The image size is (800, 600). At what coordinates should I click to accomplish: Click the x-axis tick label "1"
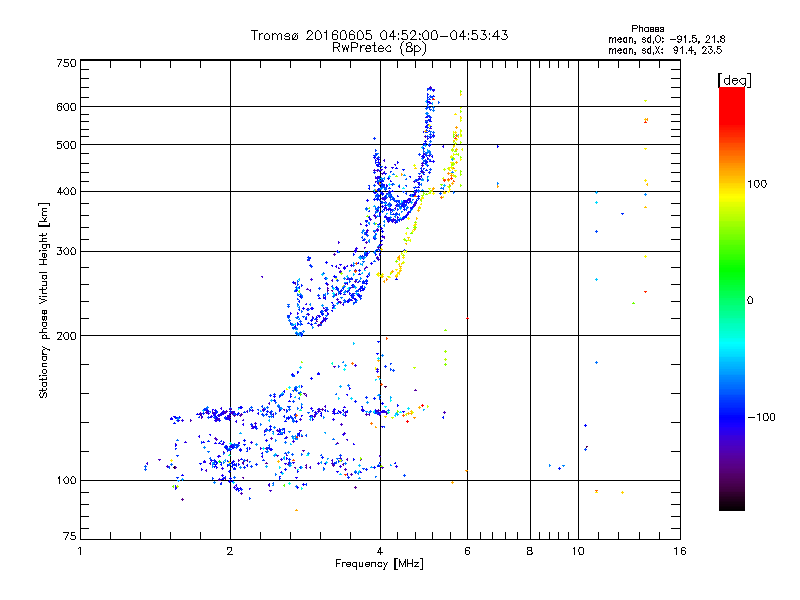[x=80, y=551]
